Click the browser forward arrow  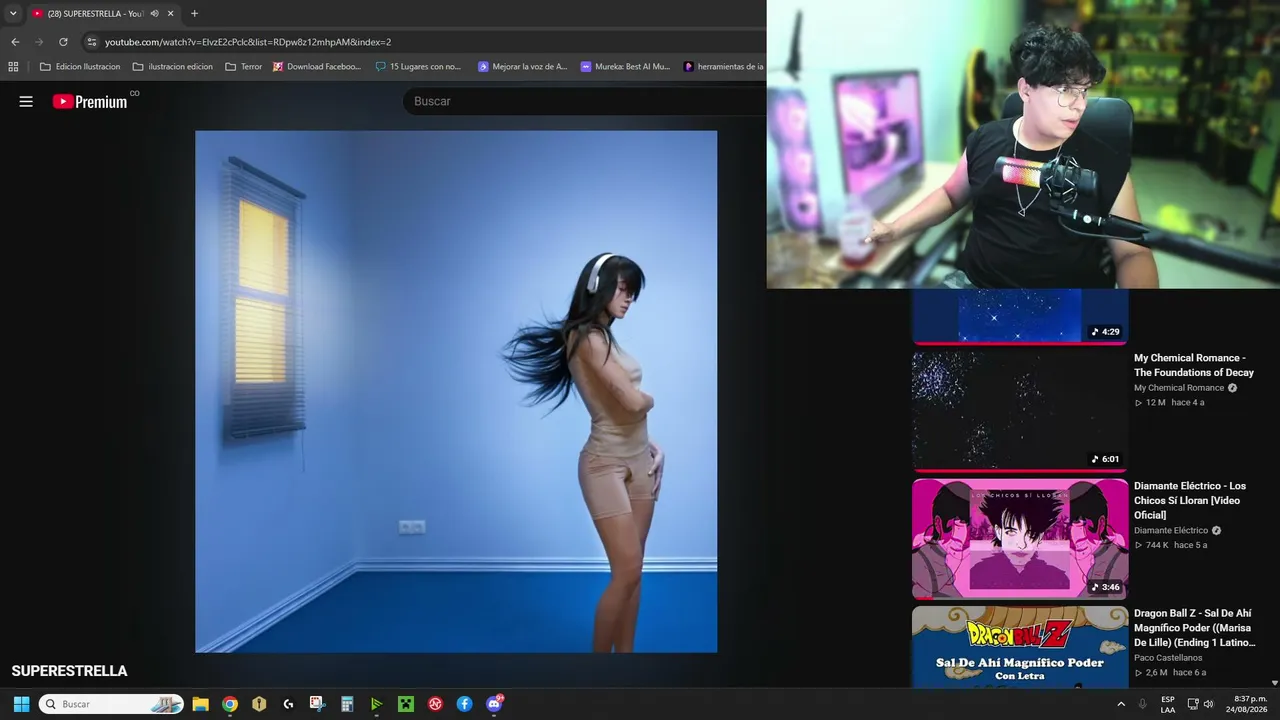point(39,42)
